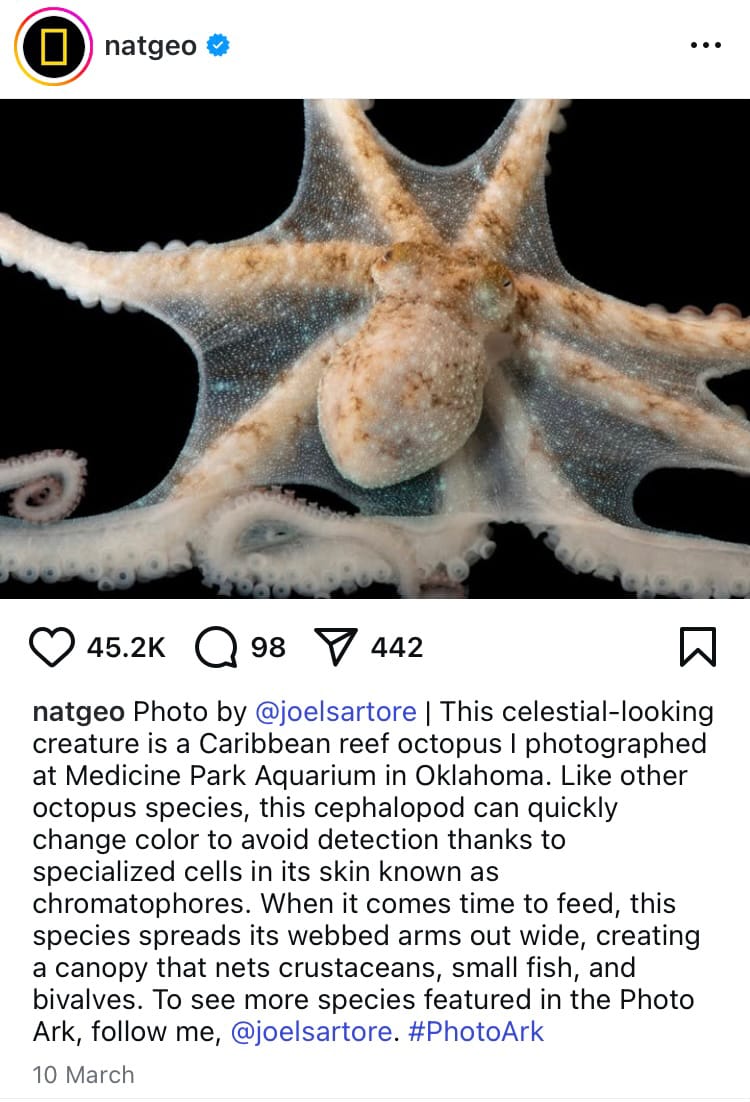
Task: Like the post with the heart icon
Action: (52, 647)
